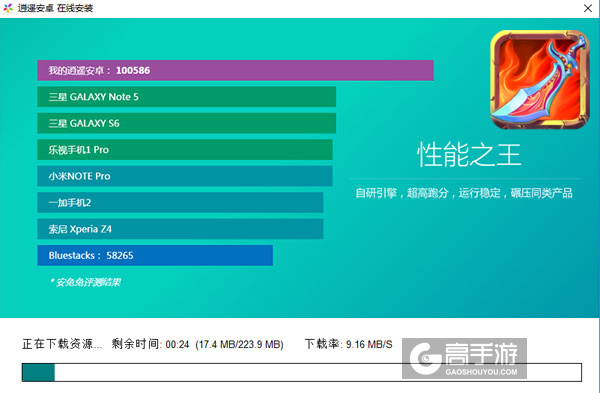Viewport: 600px width, 393px height.
Task: Select the 索尼 Xperia Z4 bar
Action: (180, 229)
